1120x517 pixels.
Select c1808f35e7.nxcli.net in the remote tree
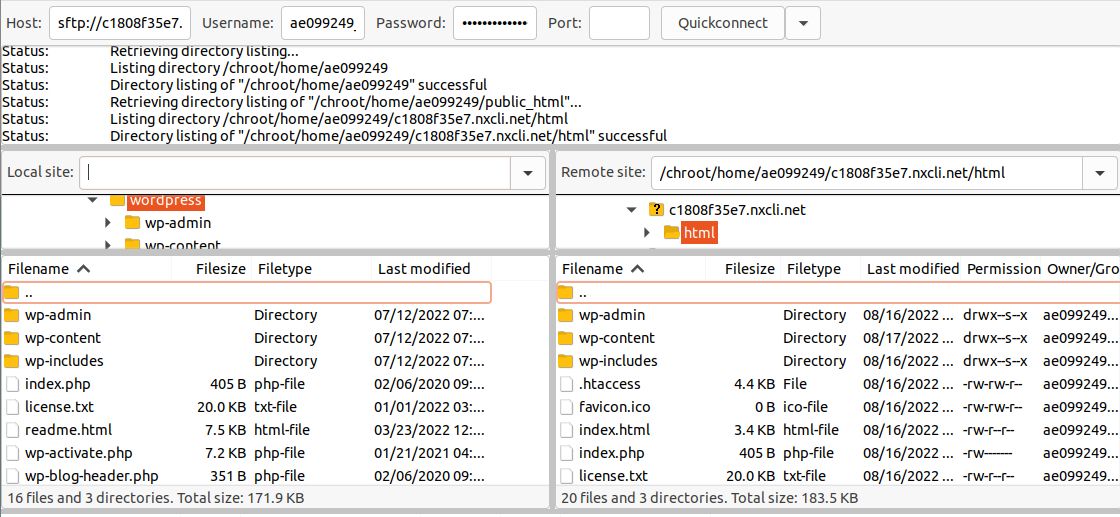click(737, 210)
